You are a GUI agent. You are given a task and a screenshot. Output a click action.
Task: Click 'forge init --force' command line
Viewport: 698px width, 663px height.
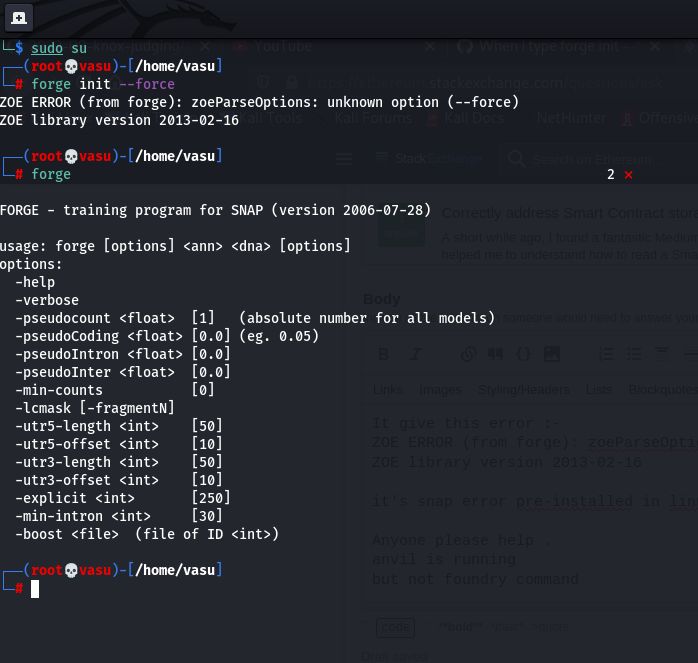[x=103, y=84]
